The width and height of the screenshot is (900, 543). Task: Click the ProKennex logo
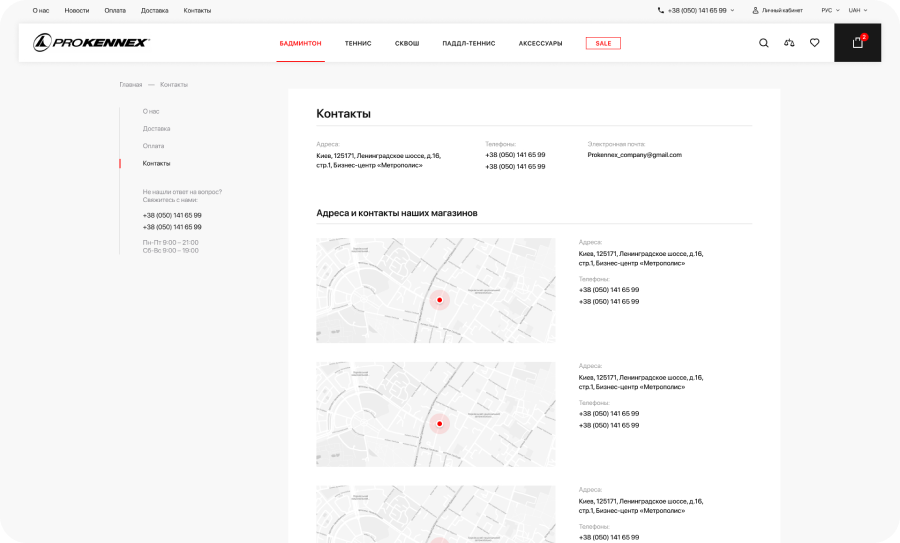point(91,42)
